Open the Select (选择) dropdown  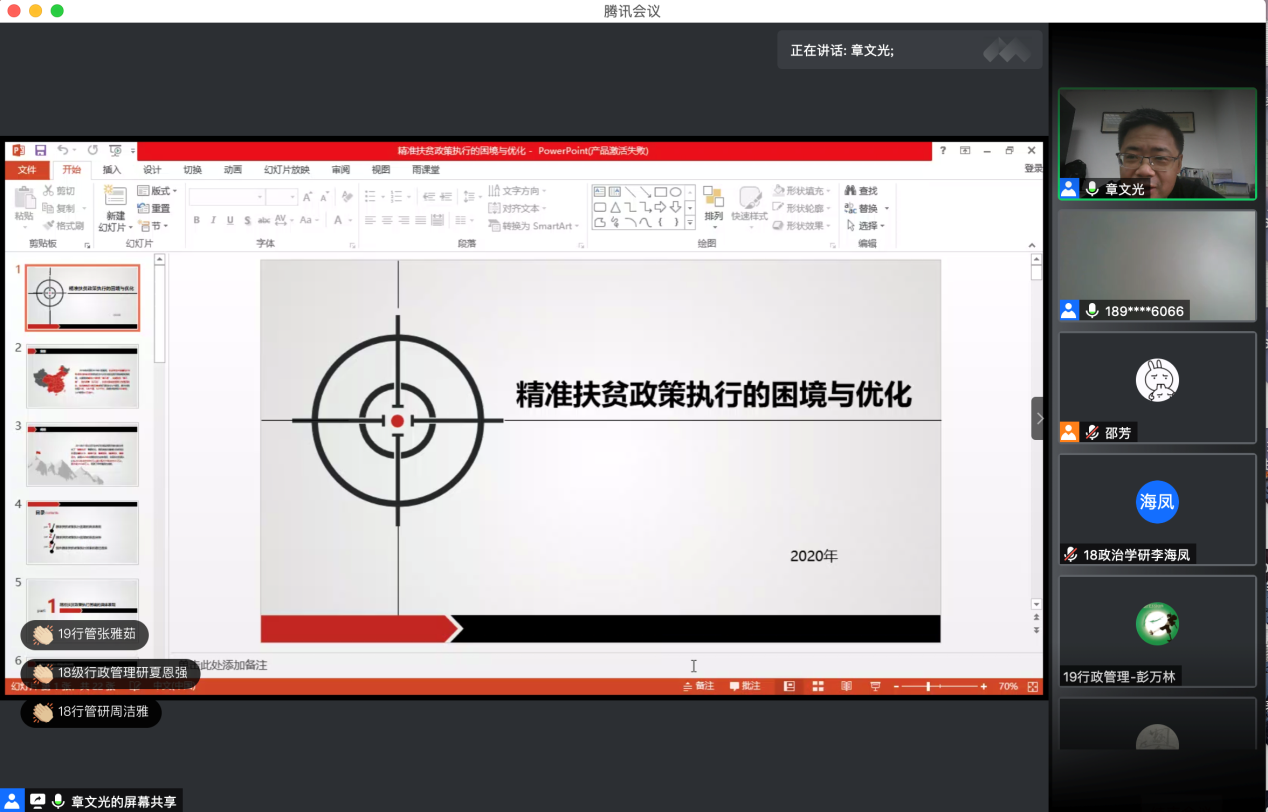coord(866,226)
